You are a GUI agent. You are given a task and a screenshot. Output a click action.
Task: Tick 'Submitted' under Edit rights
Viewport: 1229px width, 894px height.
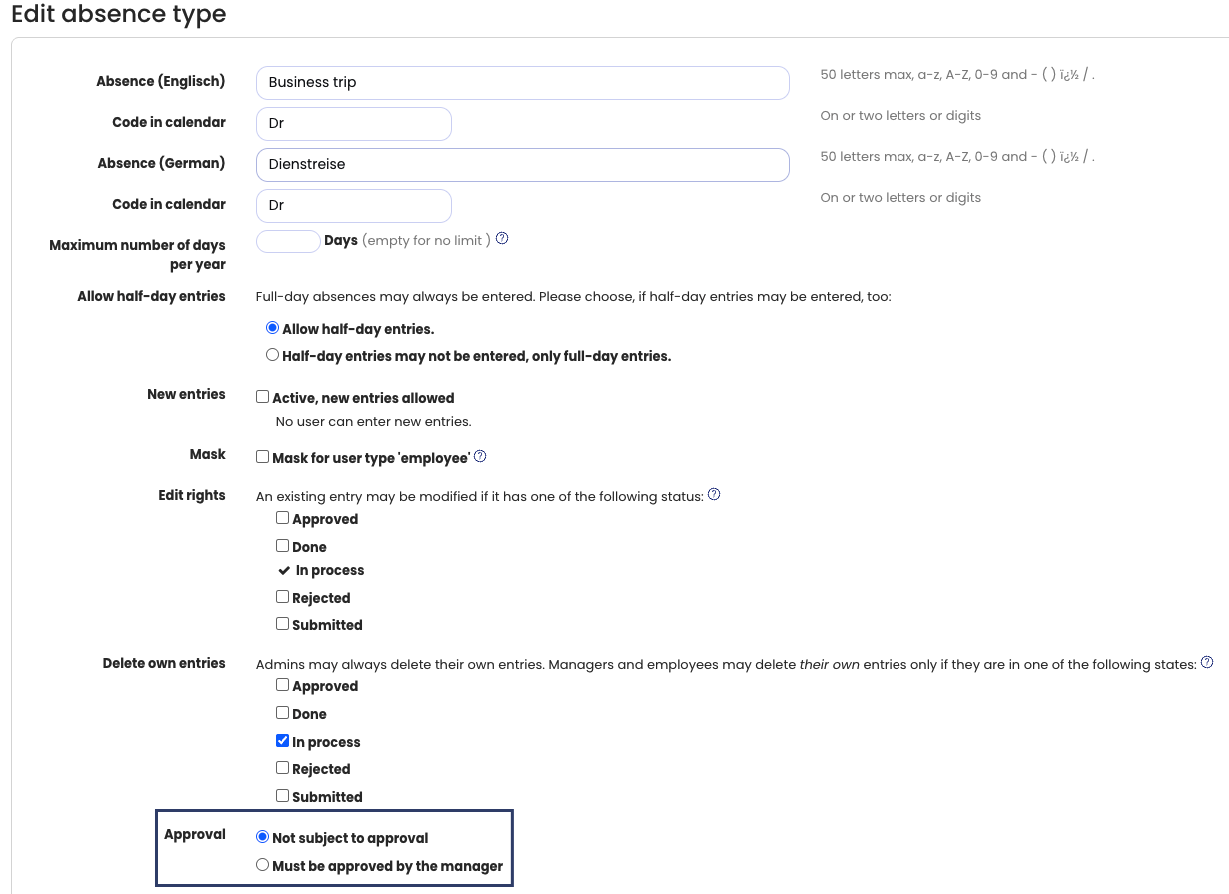click(283, 624)
